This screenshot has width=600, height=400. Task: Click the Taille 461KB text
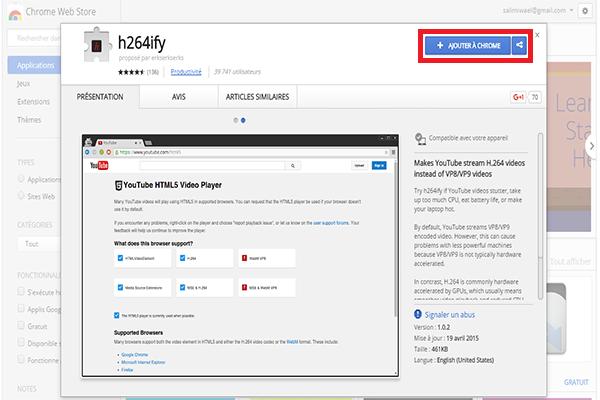(430, 349)
